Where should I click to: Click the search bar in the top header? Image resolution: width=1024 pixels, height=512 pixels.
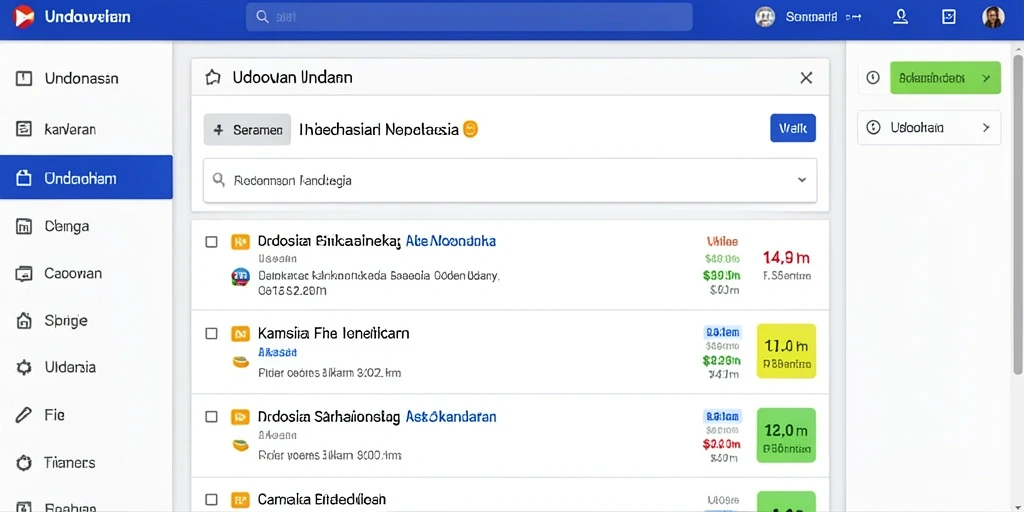[x=469, y=17]
